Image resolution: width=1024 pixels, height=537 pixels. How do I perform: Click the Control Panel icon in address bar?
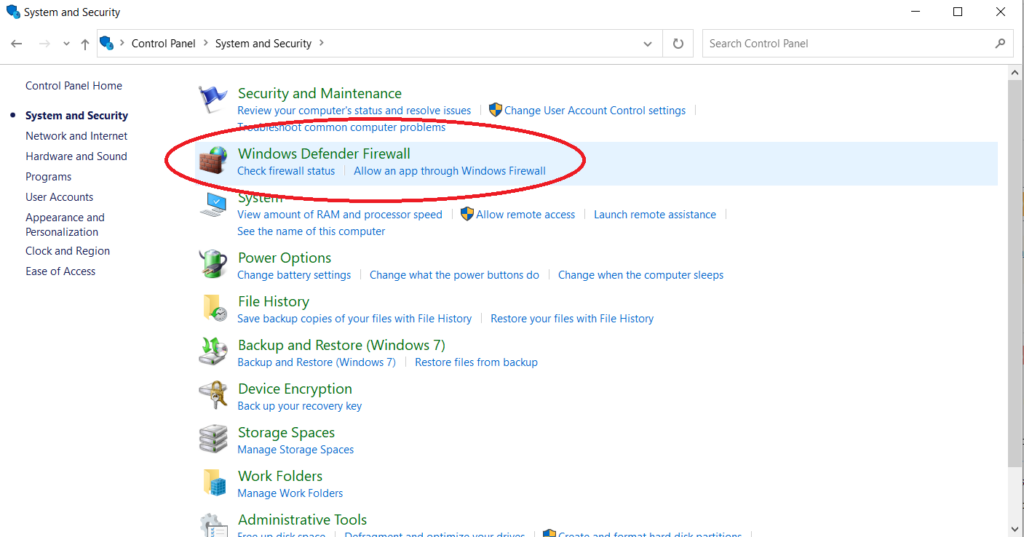point(106,43)
